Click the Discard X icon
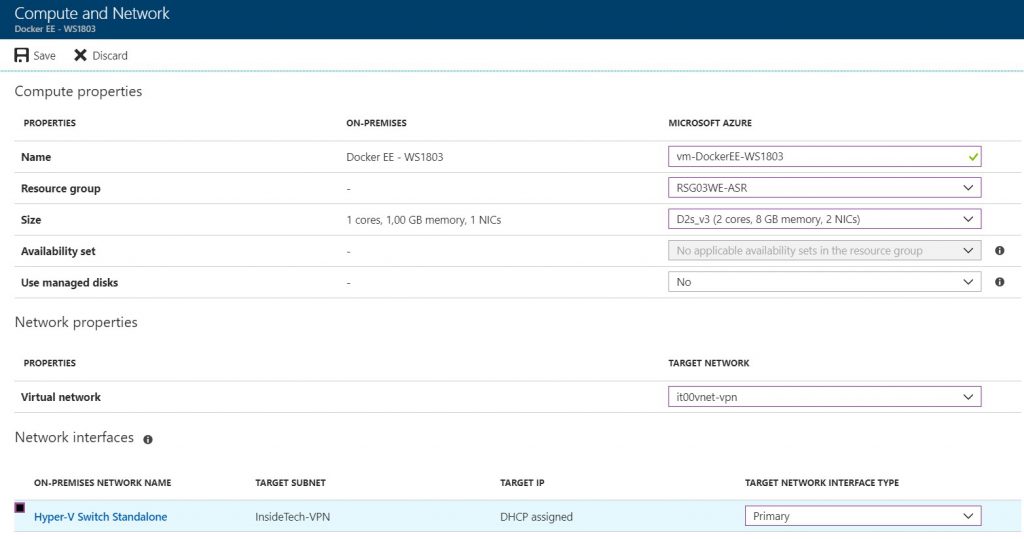 (80, 56)
